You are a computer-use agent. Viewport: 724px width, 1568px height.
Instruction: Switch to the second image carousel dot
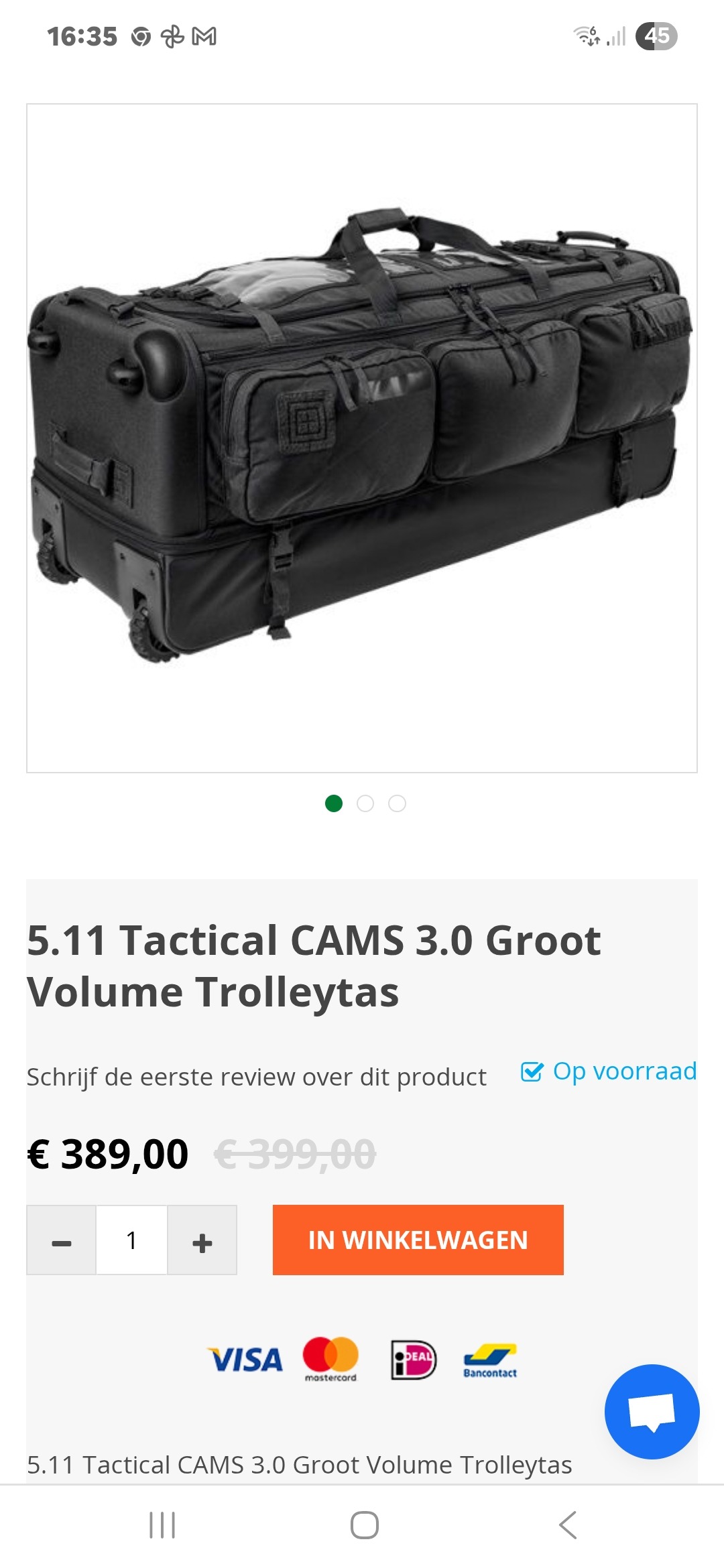(365, 803)
